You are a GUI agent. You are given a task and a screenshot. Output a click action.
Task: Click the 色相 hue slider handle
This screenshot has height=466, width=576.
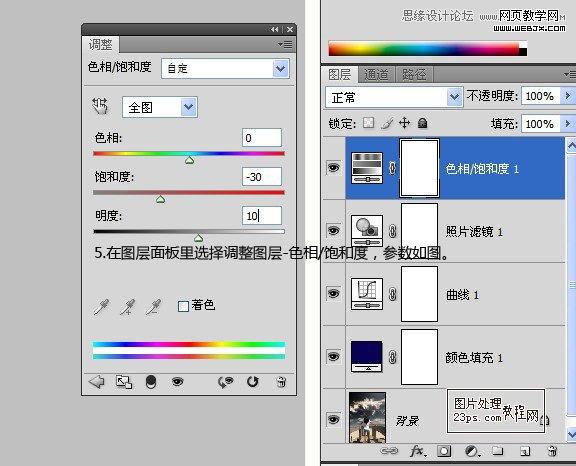[190, 160]
